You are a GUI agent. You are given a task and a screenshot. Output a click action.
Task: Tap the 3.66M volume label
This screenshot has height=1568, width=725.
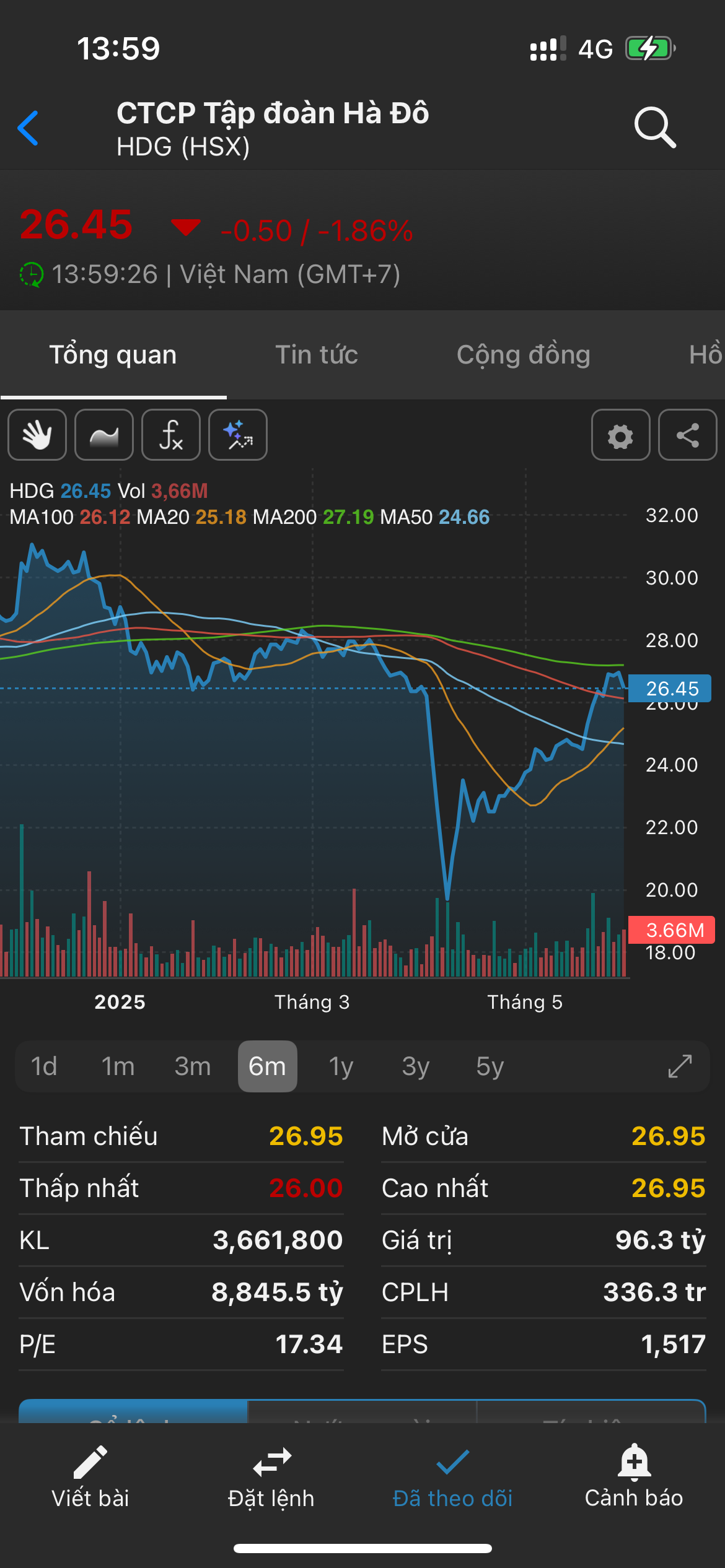pos(672,930)
